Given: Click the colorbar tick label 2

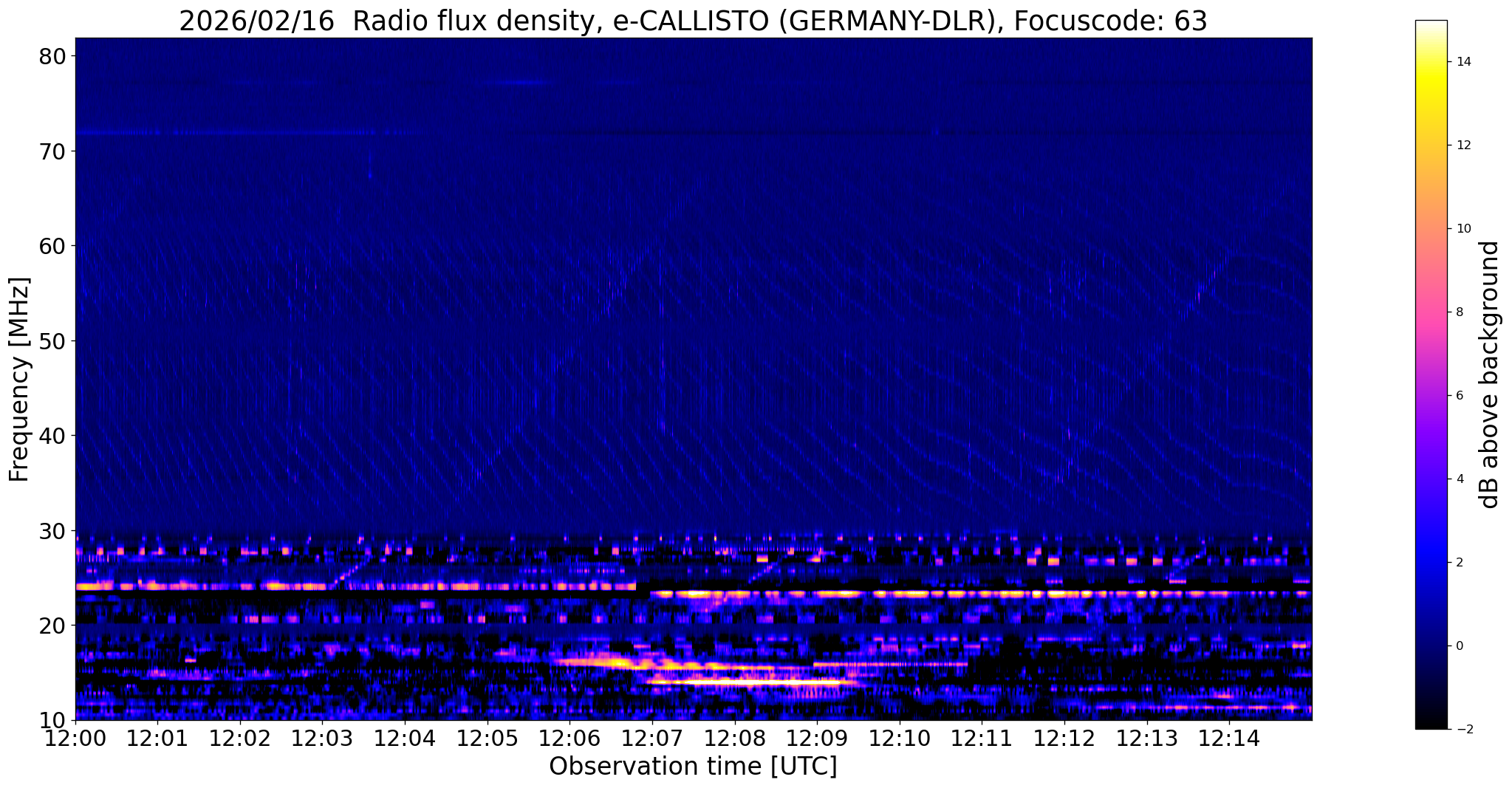Looking at the screenshot, I should click(x=1458, y=563).
